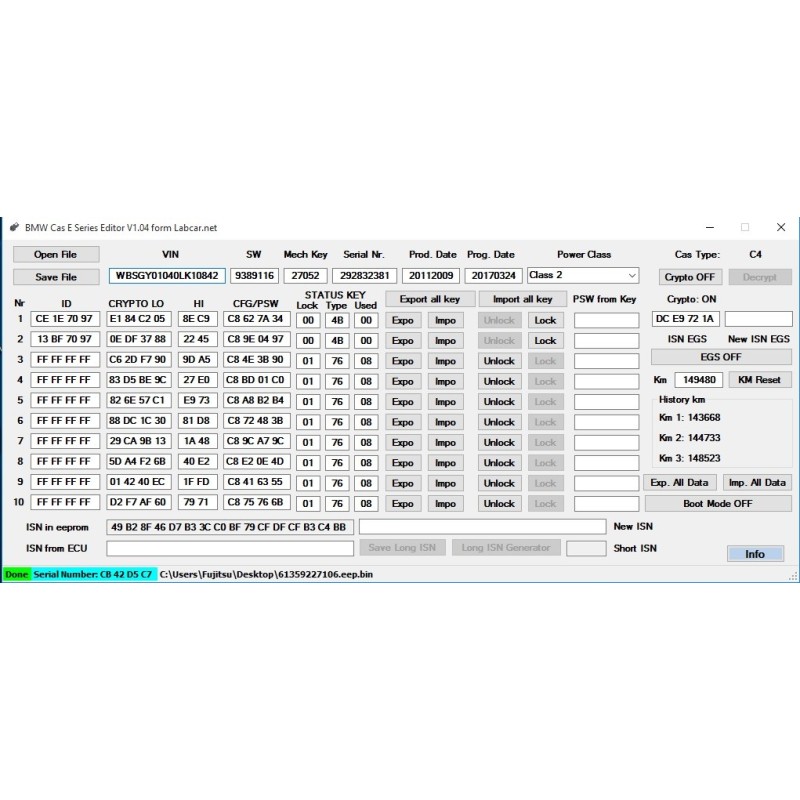Click the app icon in title bar
The width and height of the screenshot is (800, 800).
14,227
